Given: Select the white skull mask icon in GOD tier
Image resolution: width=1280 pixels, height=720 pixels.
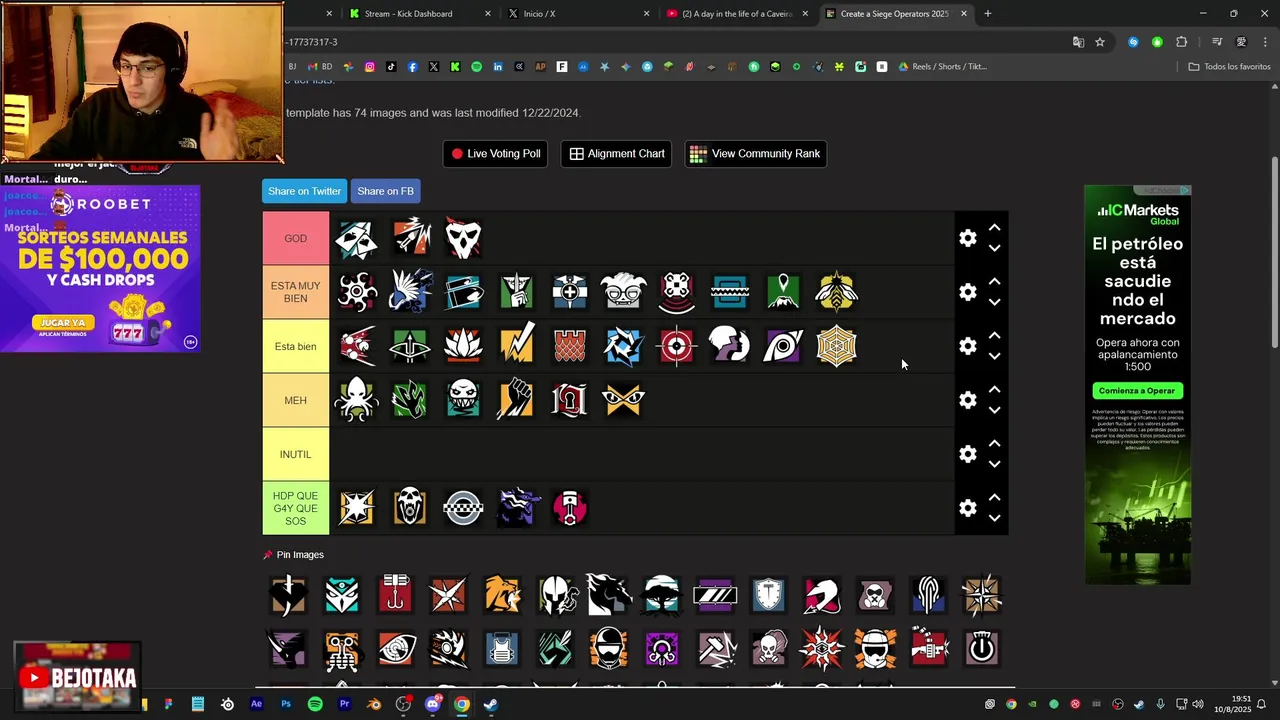Looking at the screenshot, I should (x=463, y=238).
